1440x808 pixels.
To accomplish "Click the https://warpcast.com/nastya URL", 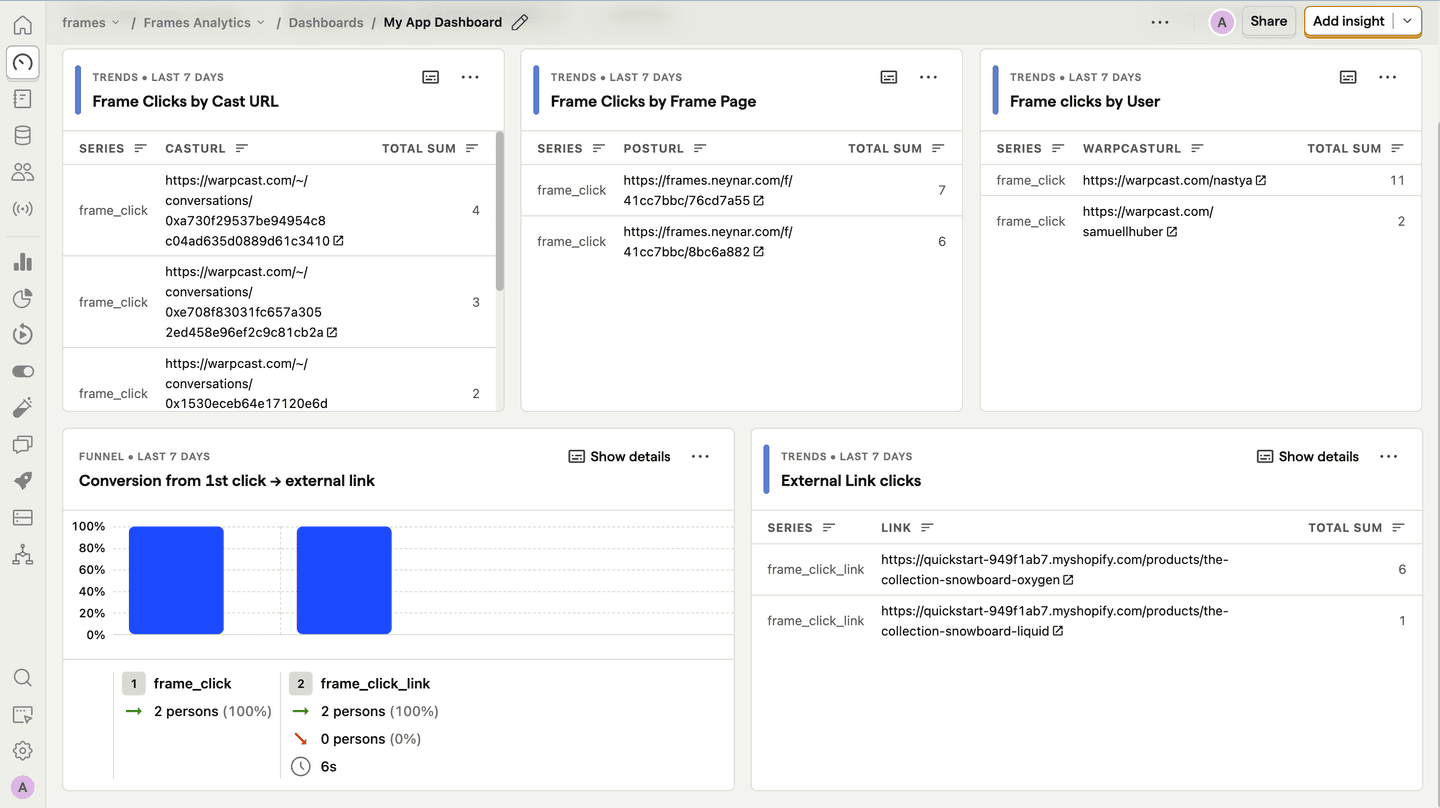I will pyautogui.click(x=1167, y=181).
